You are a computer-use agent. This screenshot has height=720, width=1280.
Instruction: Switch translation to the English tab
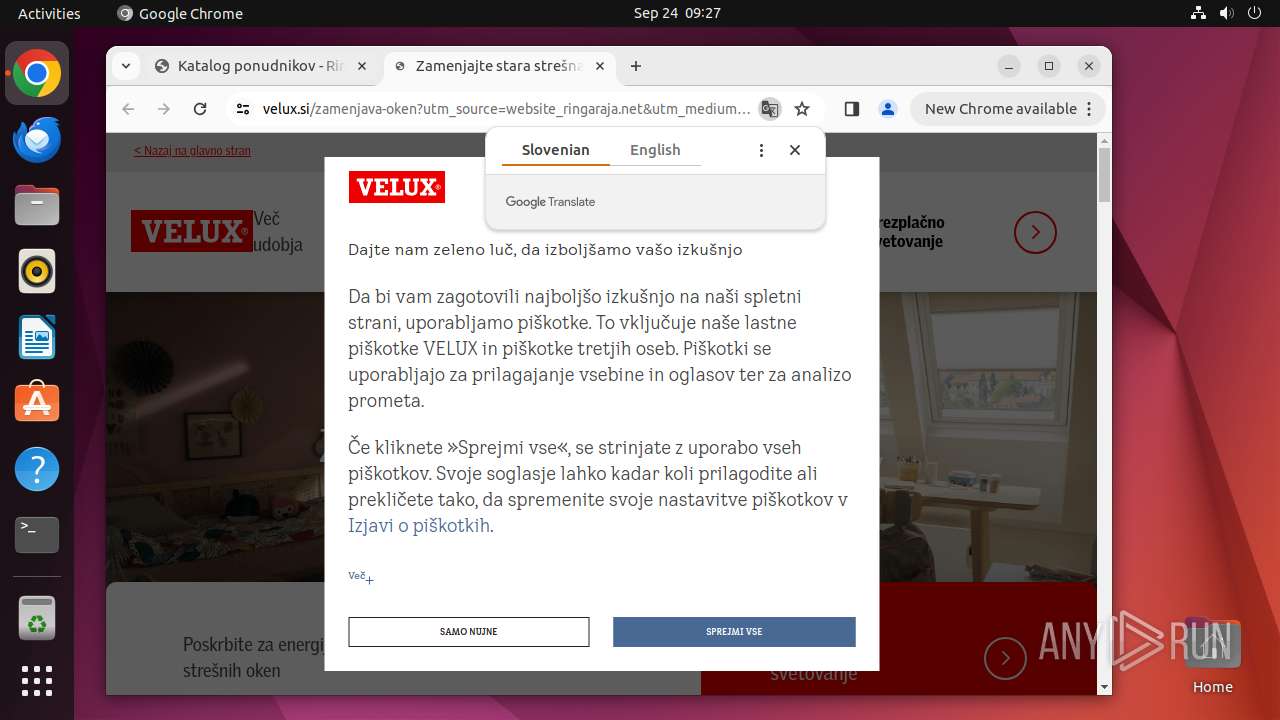(655, 150)
